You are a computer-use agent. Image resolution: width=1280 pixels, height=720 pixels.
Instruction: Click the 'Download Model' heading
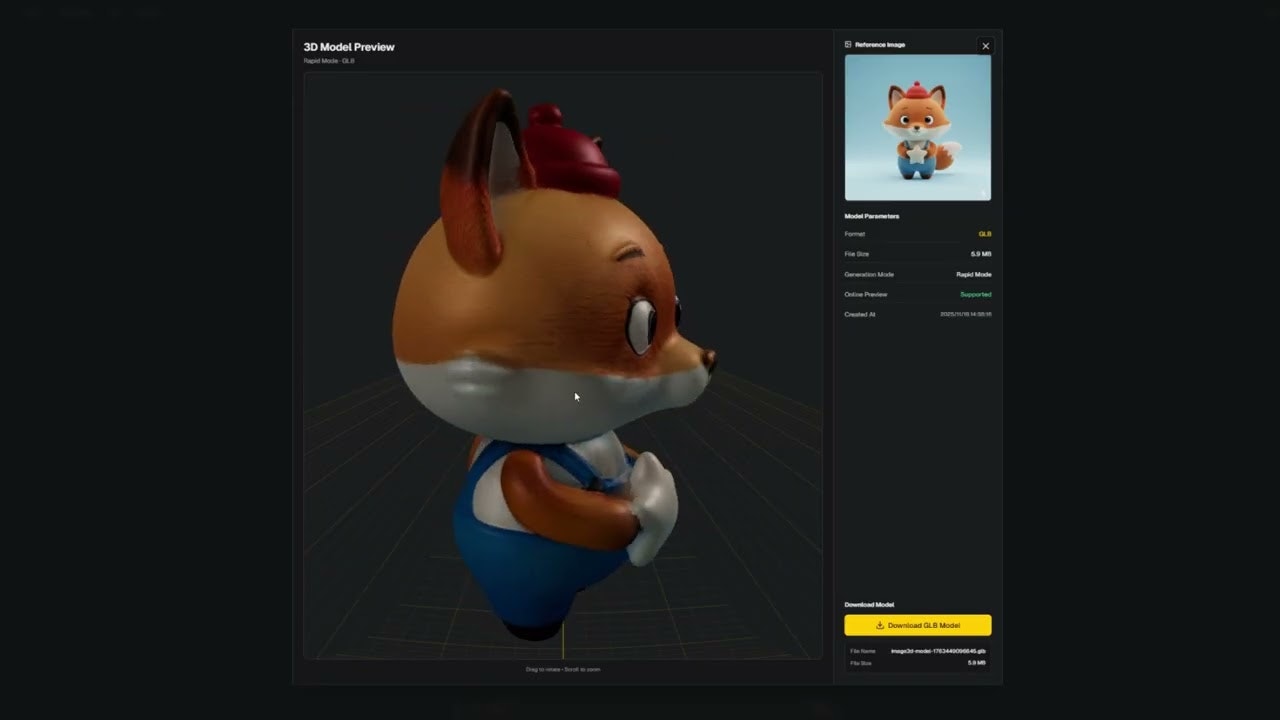869,605
